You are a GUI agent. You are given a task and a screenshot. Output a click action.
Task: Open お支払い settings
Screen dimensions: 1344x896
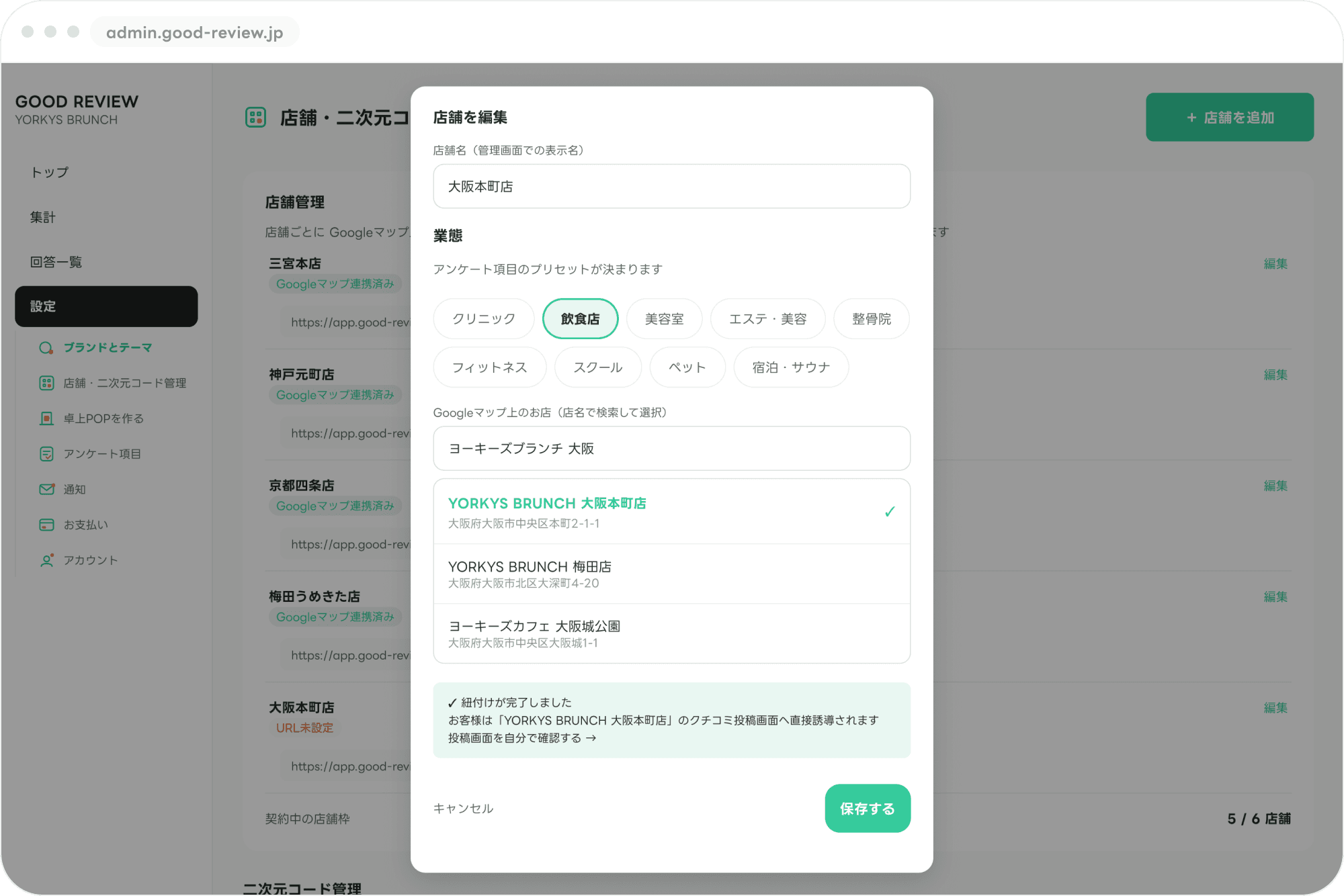85,525
